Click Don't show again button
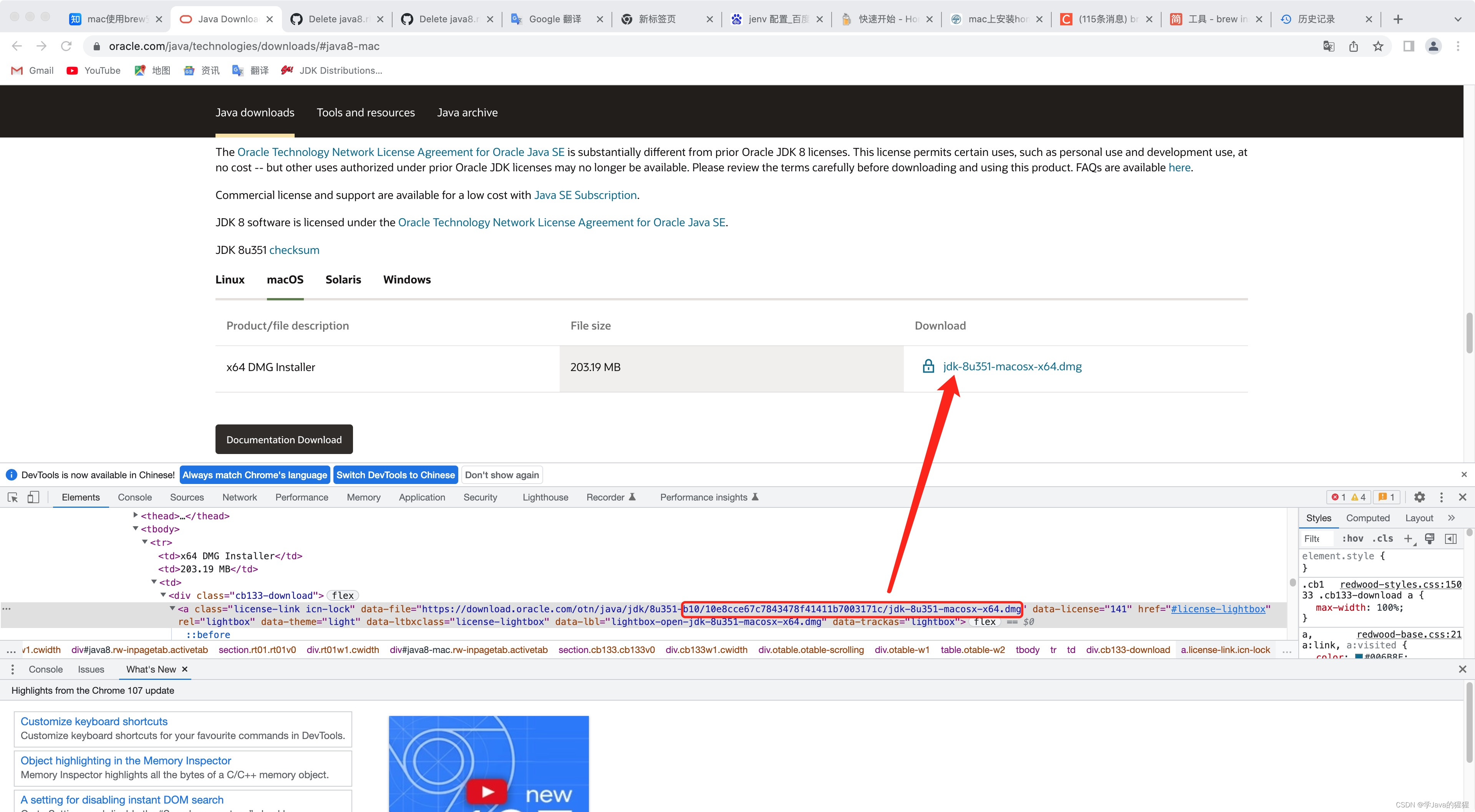The width and height of the screenshot is (1475, 812). tap(502, 475)
